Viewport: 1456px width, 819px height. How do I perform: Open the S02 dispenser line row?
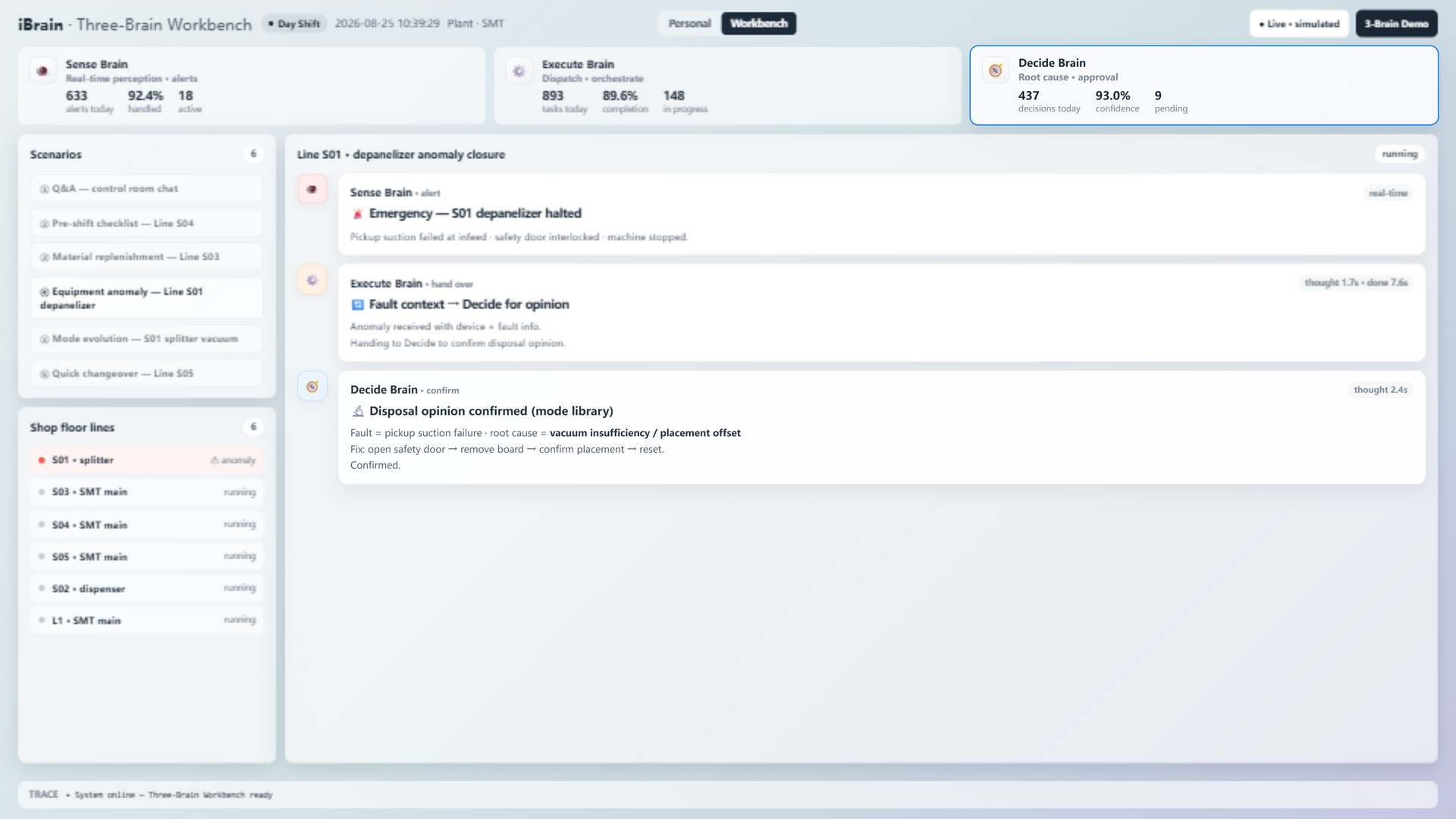click(x=146, y=588)
